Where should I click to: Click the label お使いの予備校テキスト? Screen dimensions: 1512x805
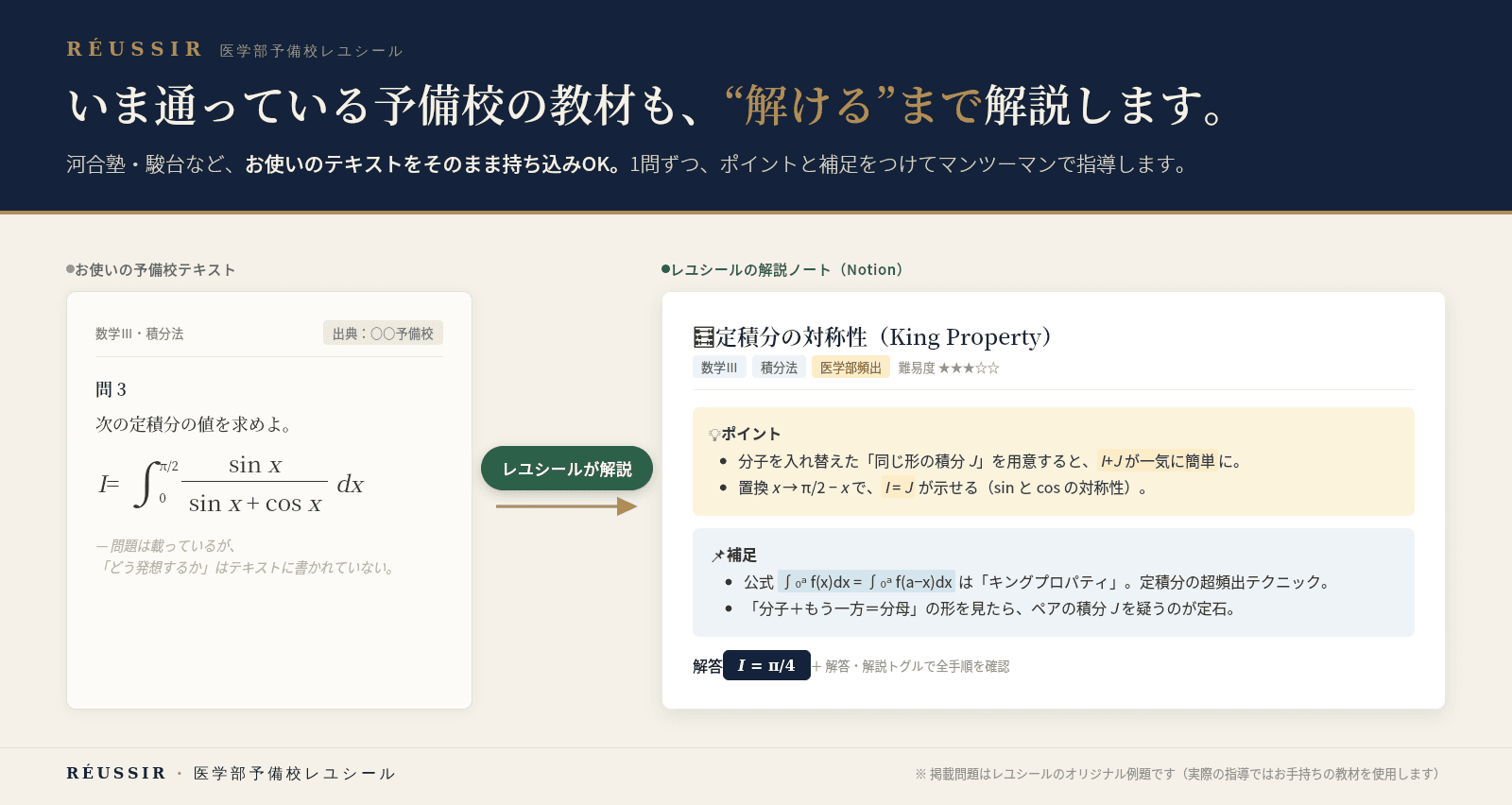151,269
